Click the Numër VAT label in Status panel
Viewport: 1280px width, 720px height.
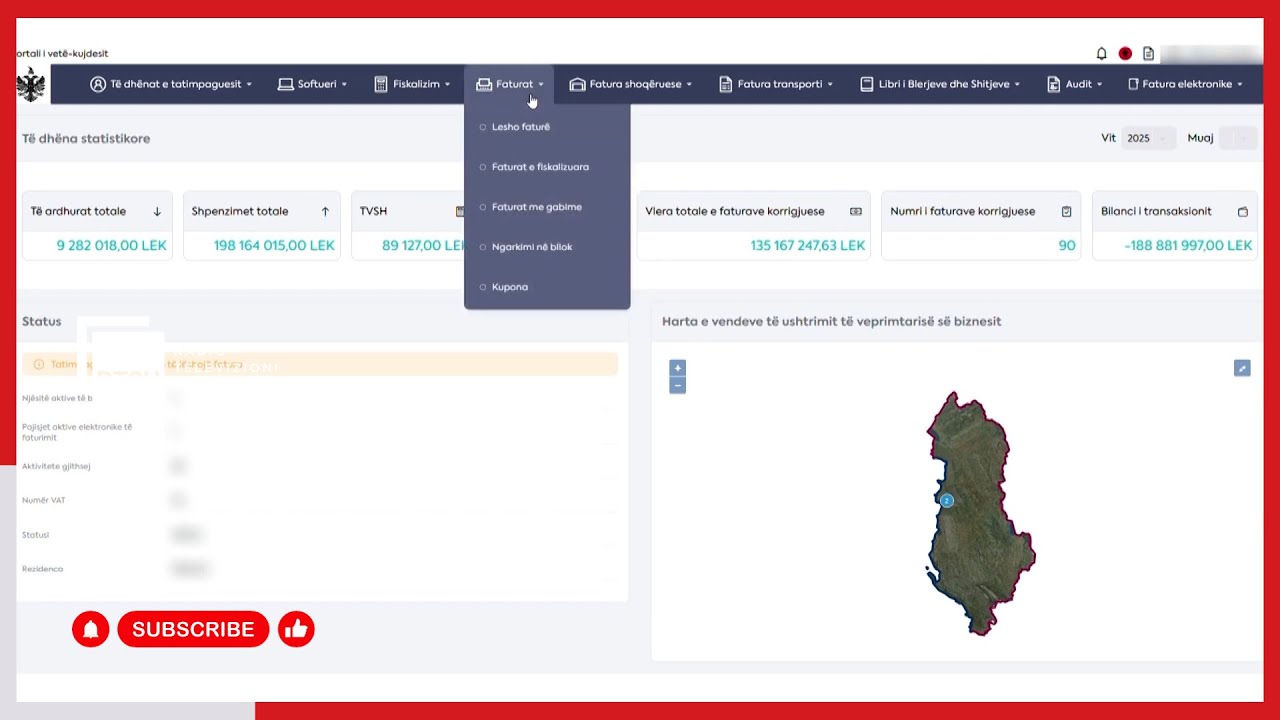point(44,500)
